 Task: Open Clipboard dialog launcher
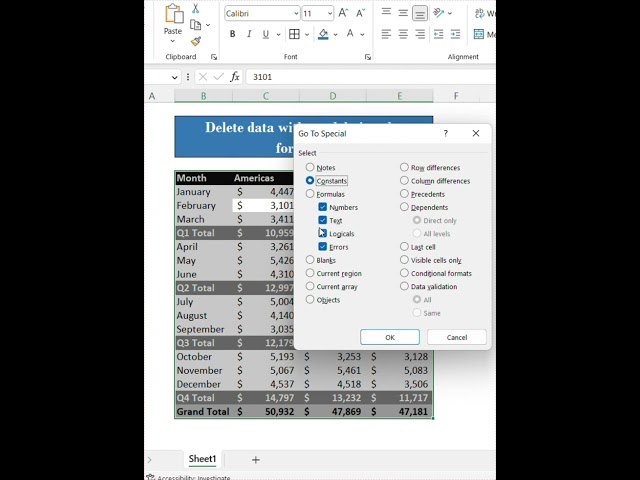click(214, 57)
